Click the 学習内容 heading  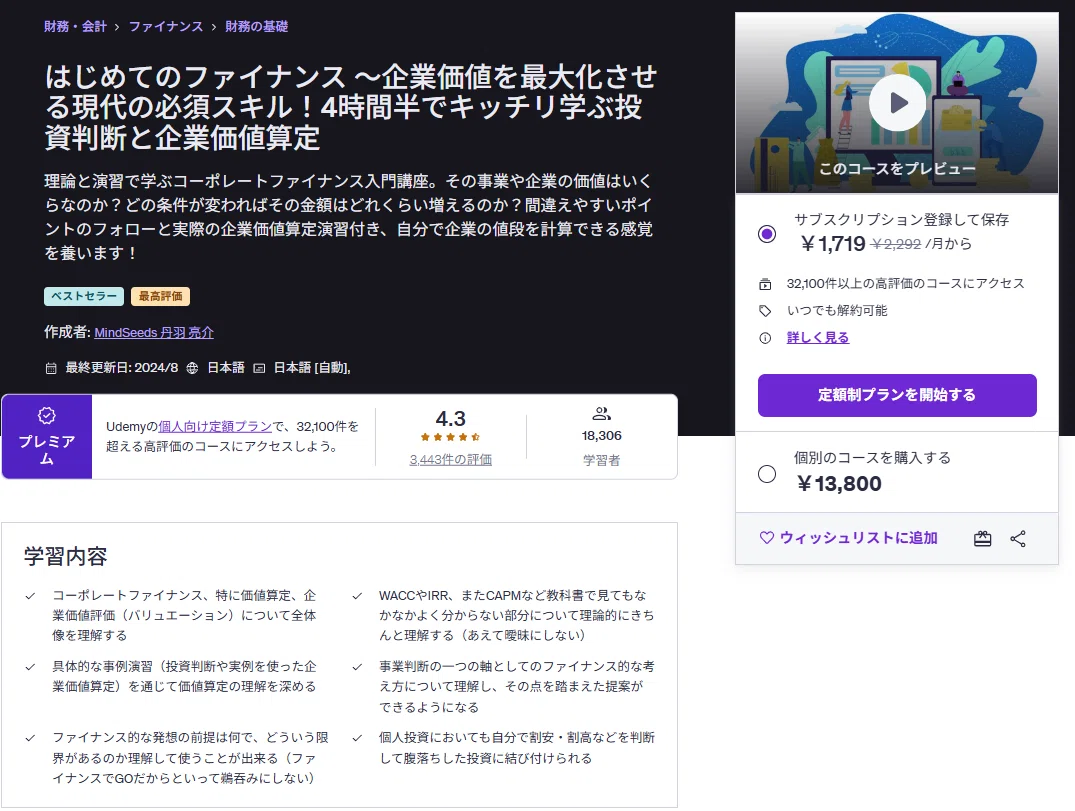pos(66,556)
